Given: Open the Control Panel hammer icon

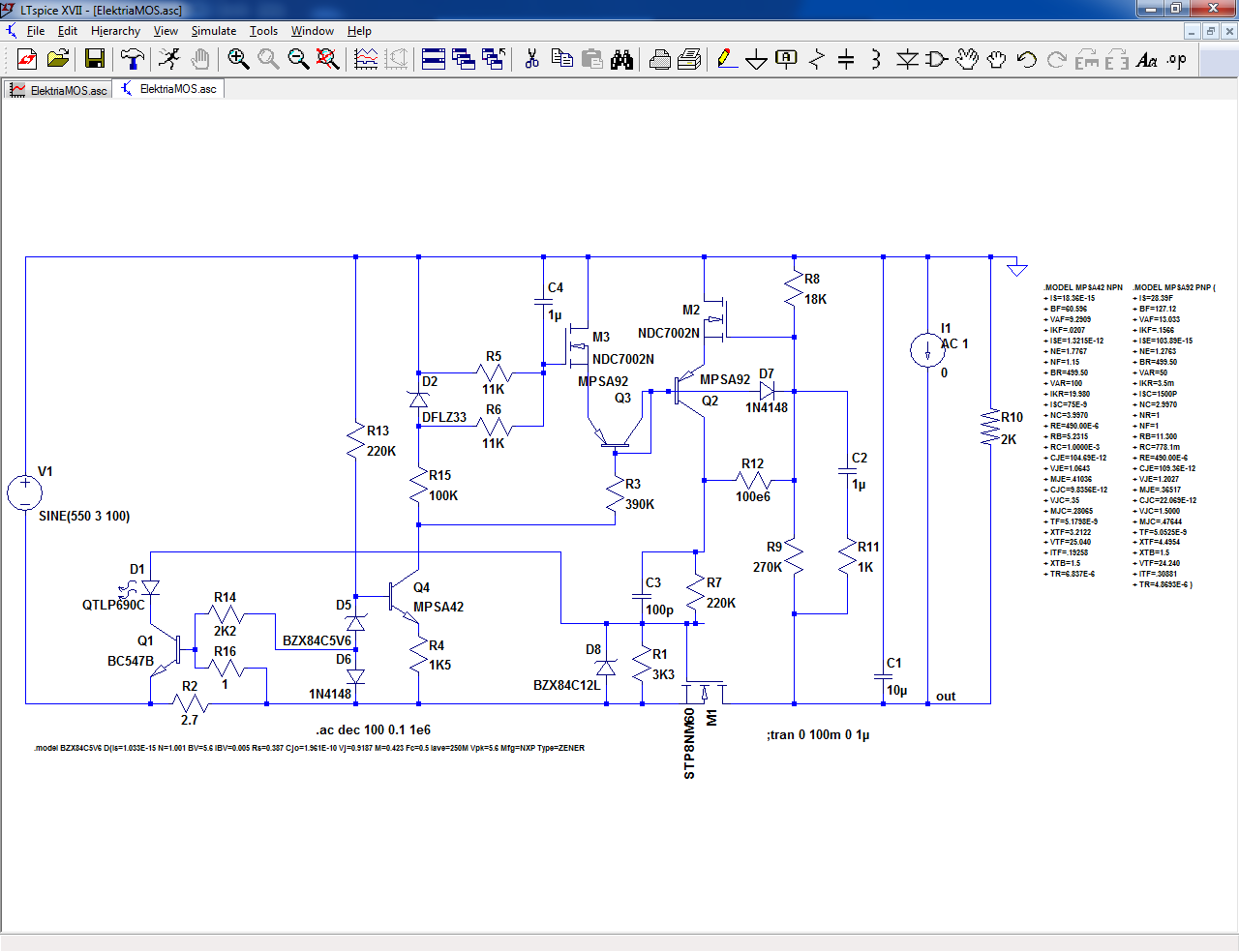Looking at the screenshot, I should point(132,59).
